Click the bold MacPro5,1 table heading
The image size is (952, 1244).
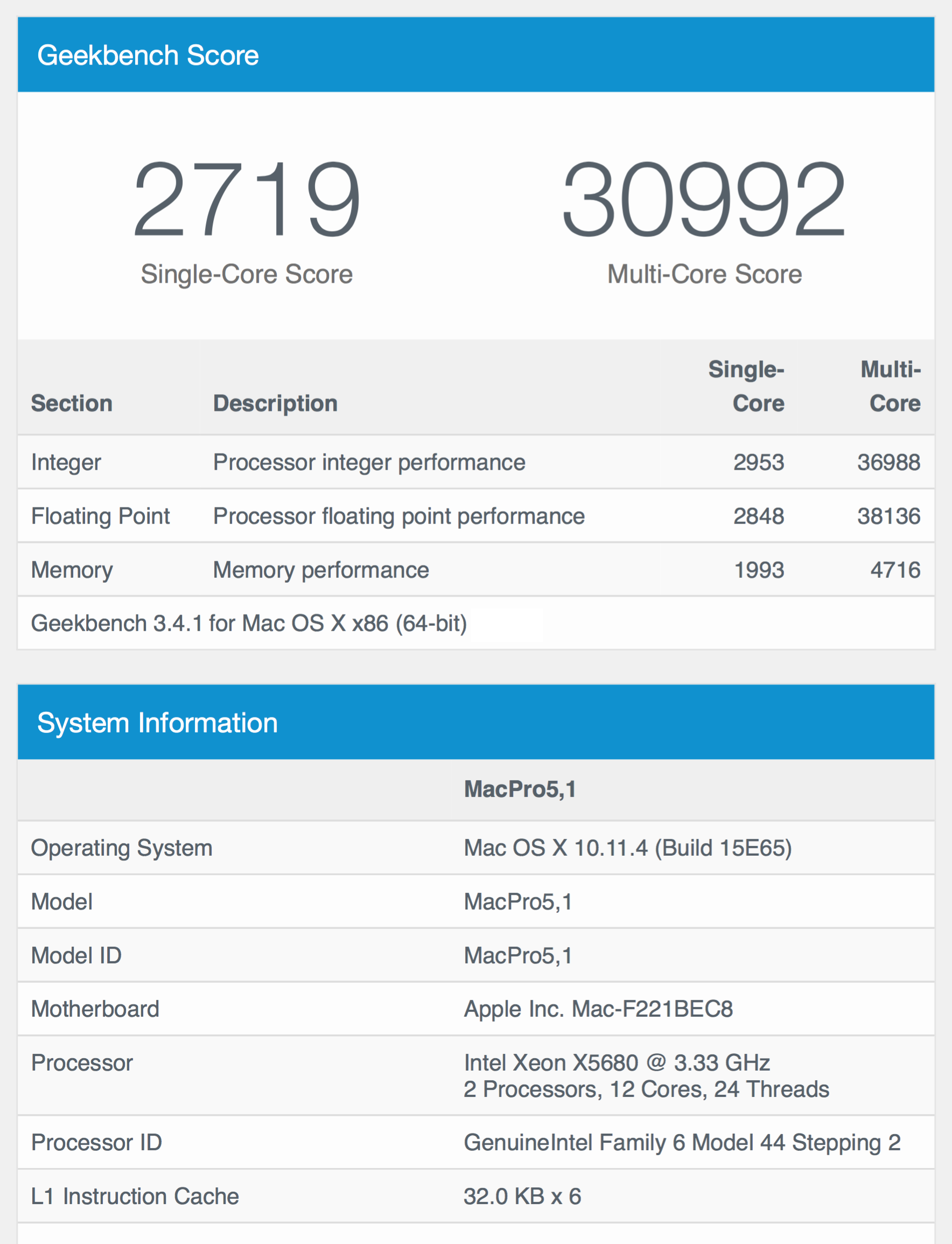click(520, 789)
